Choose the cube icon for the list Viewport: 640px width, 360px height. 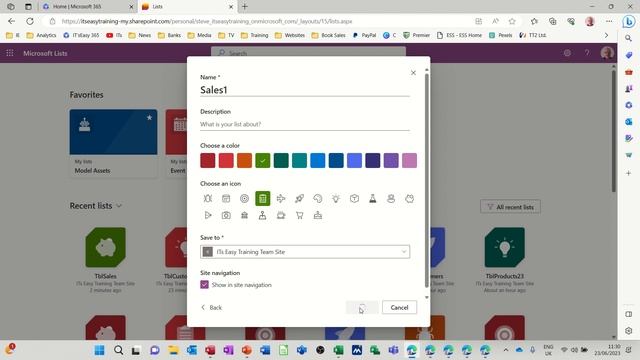(x=354, y=199)
